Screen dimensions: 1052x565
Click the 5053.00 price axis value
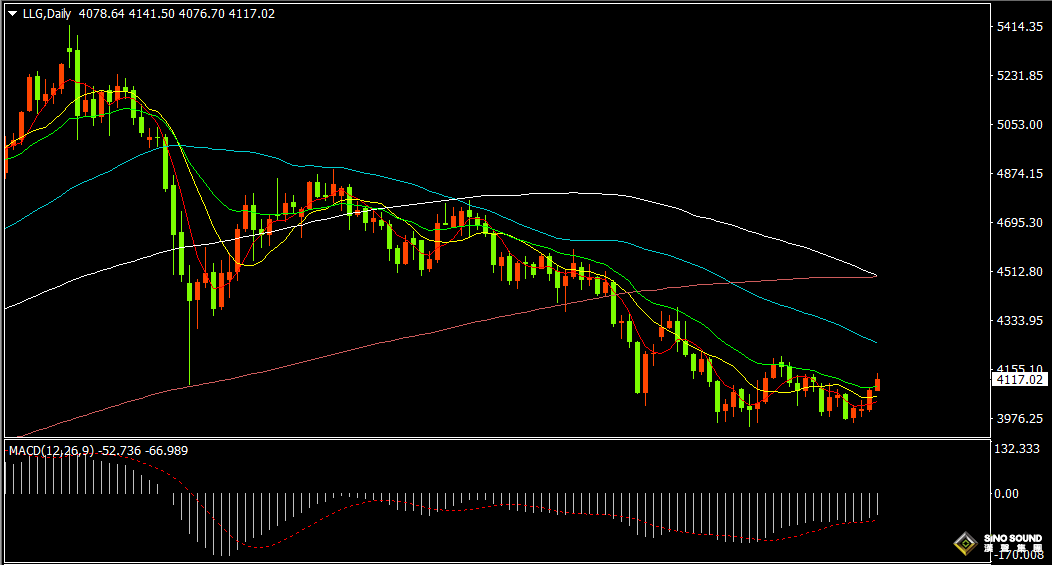click(1020, 125)
